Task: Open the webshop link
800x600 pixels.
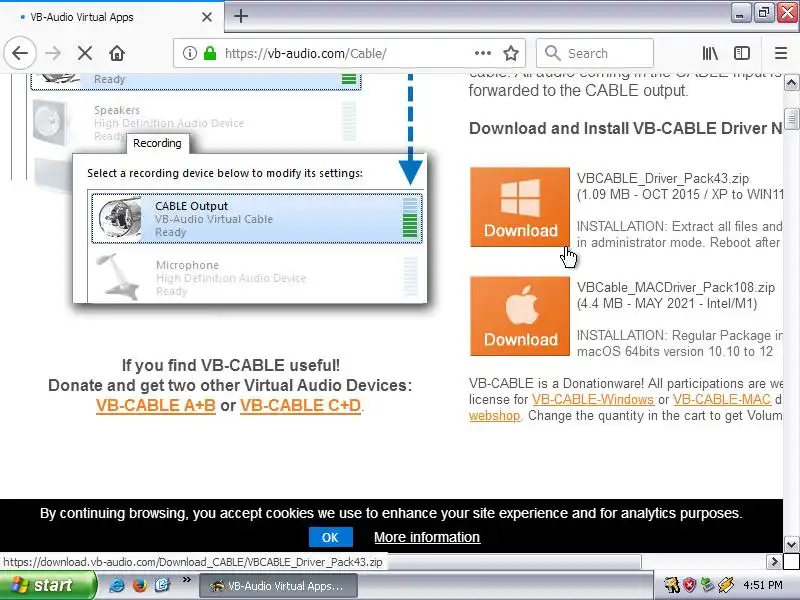Action: [494, 416]
